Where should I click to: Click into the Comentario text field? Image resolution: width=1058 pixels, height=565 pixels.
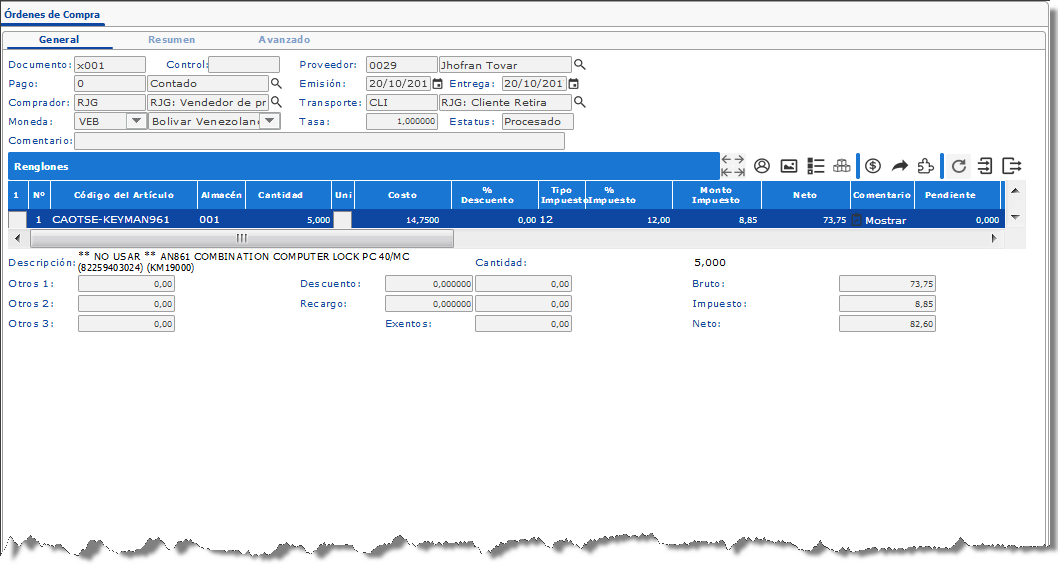click(x=320, y=141)
